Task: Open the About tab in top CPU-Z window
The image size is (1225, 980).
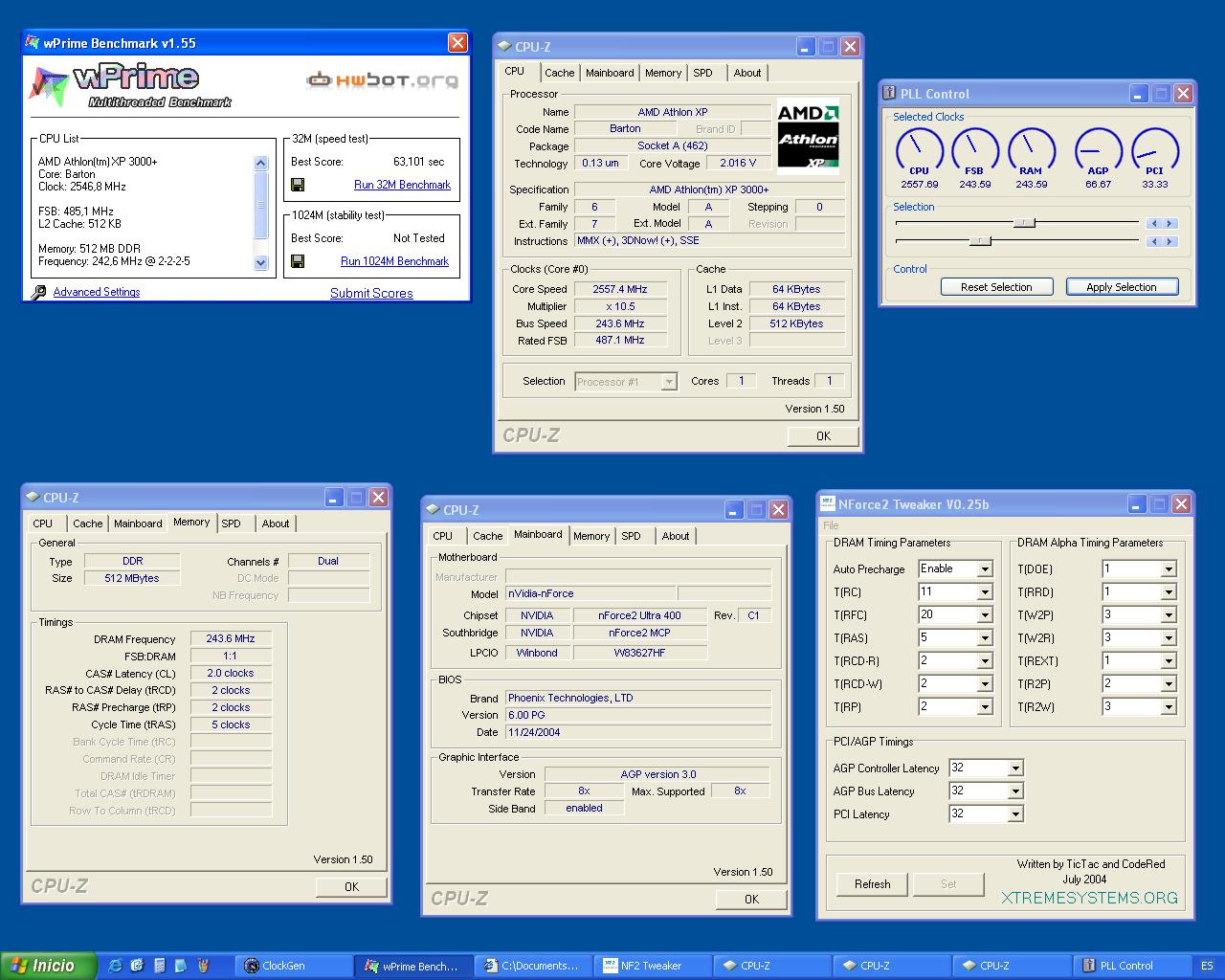Action: tap(747, 73)
